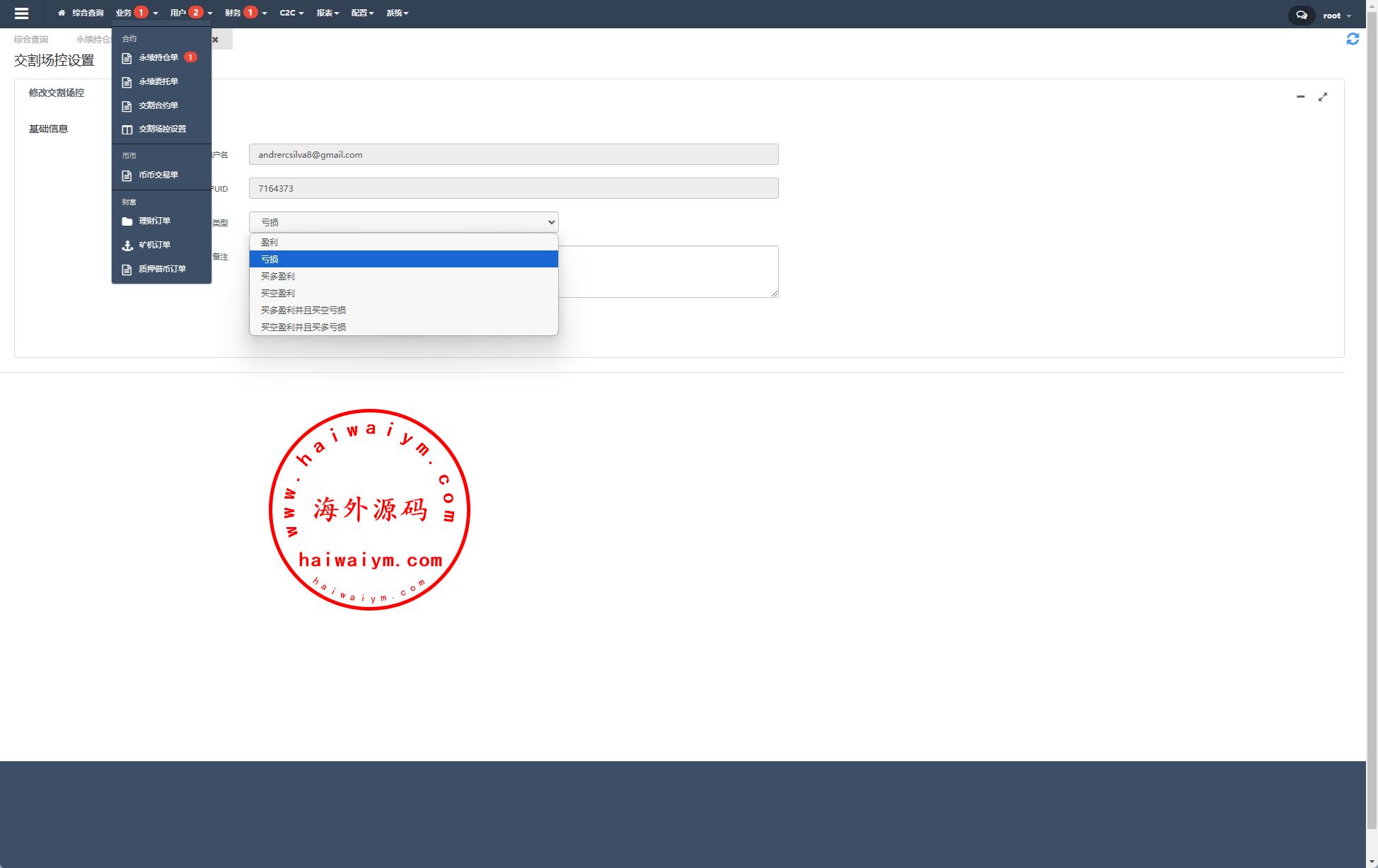This screenshot has width=1378, height=868.
Task: Close the current tab with x
Action: (215, 40)
